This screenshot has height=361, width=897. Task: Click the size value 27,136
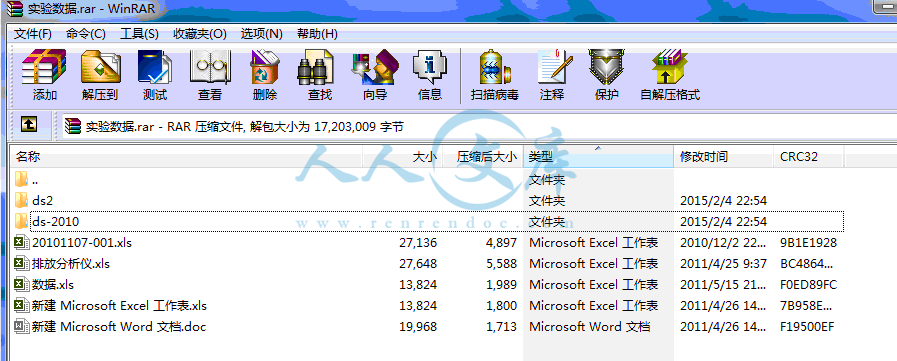418,243
